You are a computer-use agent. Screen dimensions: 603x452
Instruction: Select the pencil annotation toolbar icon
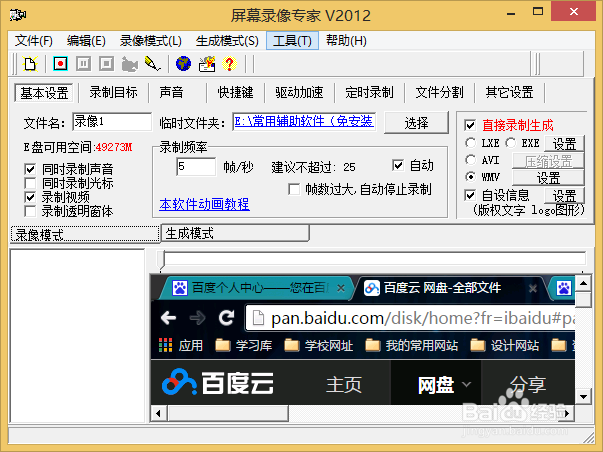click(153, 63)
